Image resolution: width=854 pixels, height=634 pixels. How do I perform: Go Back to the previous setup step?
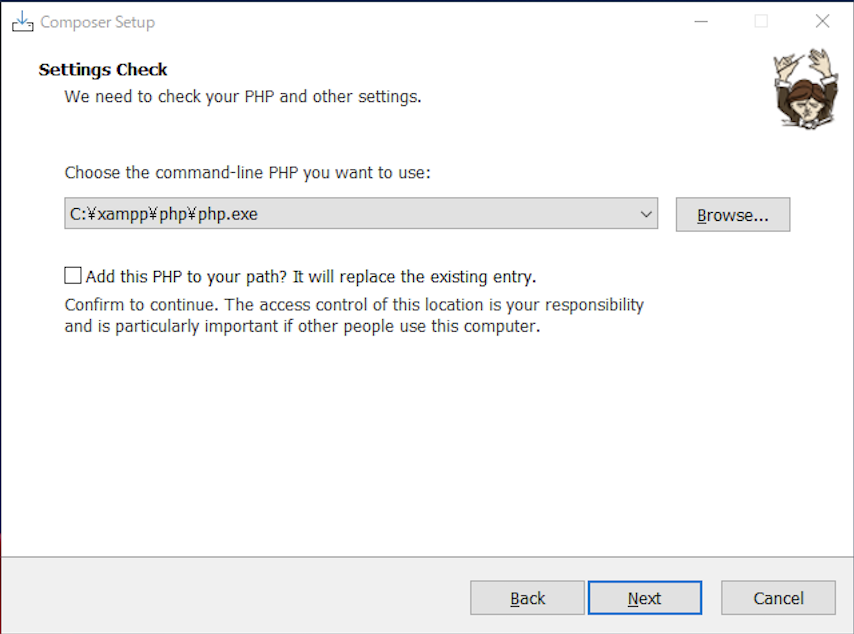click(527, 598)
